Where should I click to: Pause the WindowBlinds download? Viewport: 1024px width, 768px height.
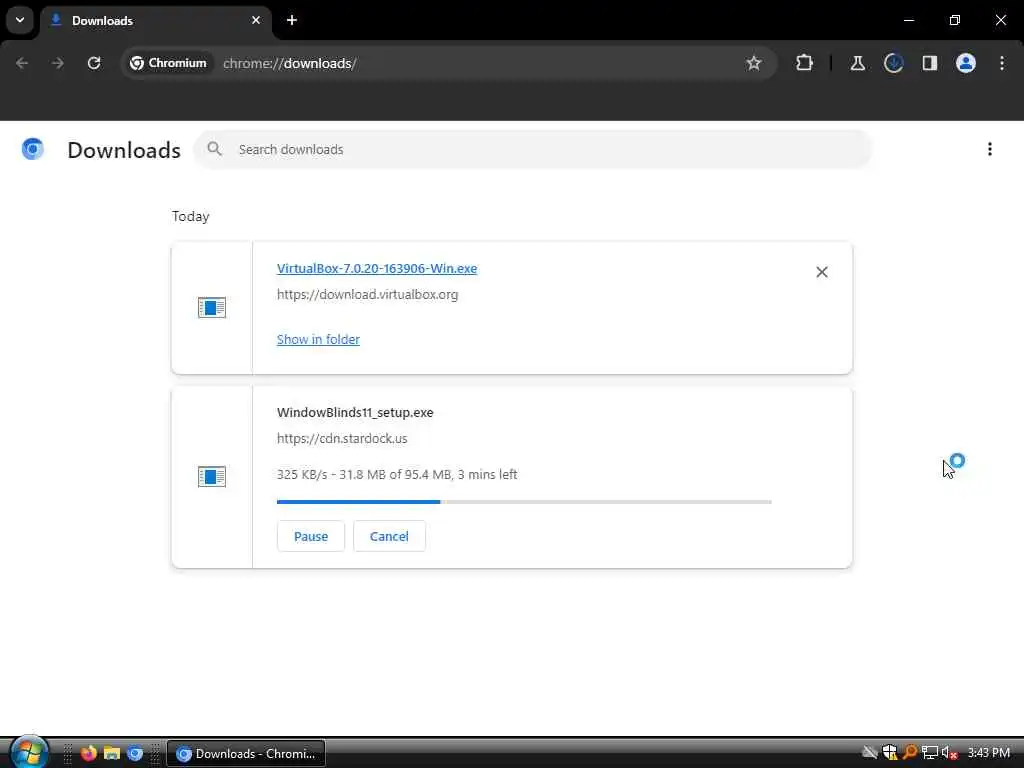point(311,536)
